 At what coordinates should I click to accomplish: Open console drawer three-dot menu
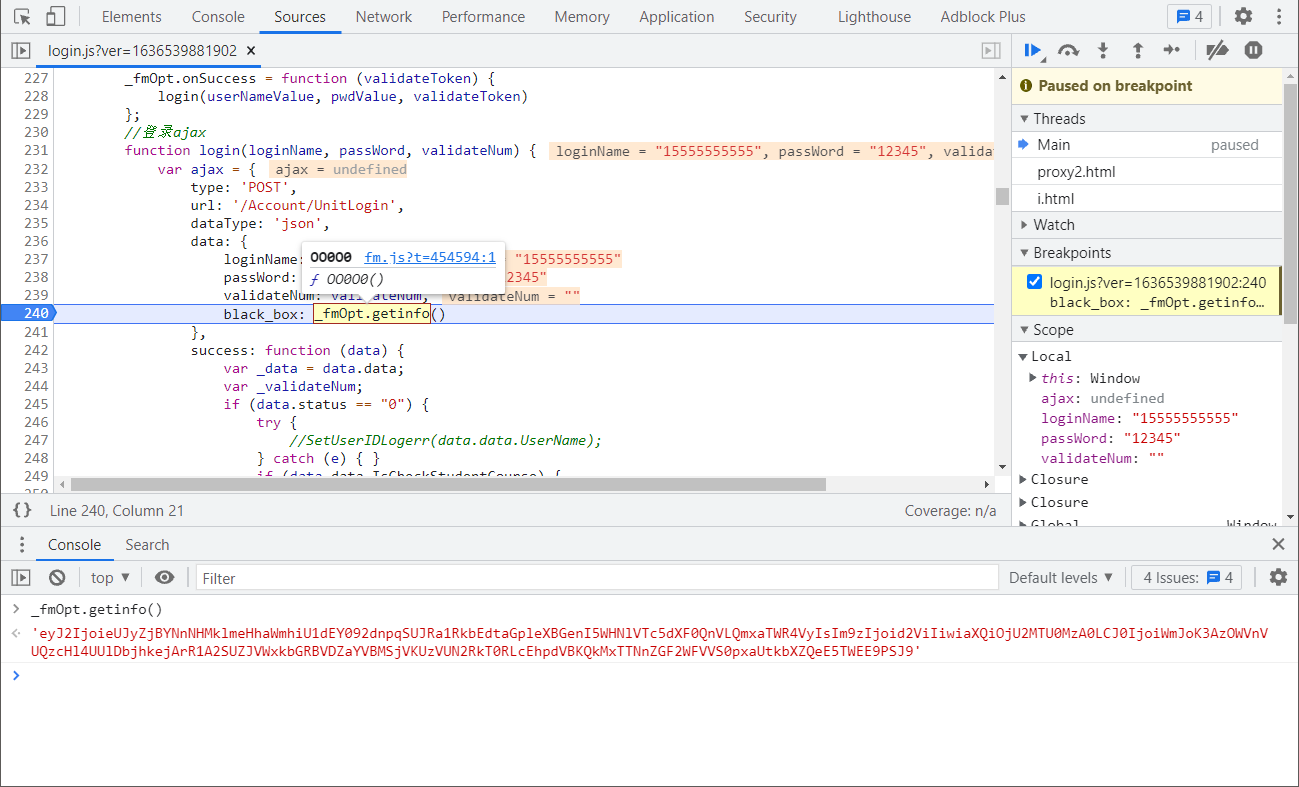[22, 545]
